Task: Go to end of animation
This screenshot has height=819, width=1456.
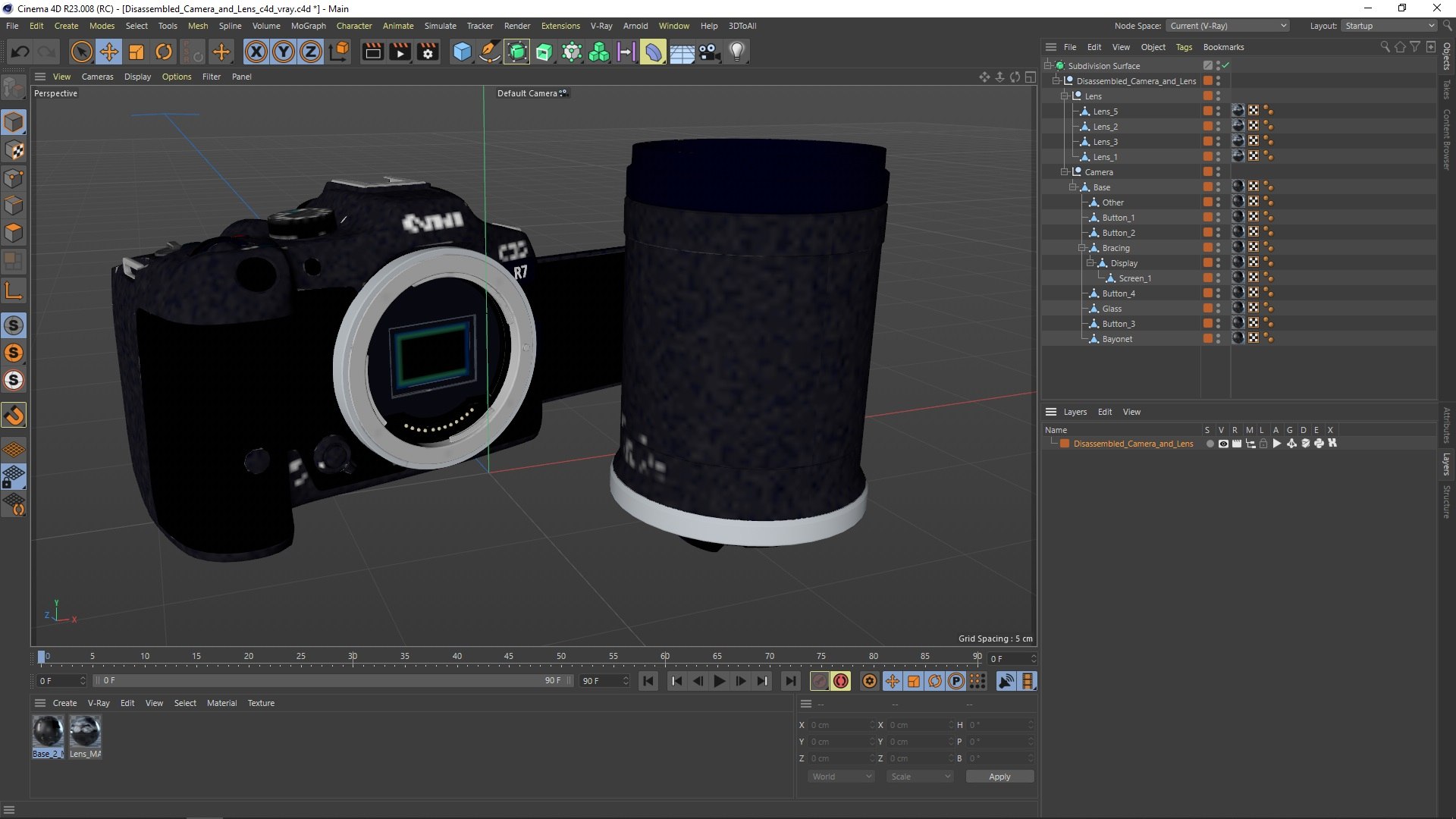Action: (x=791, y=681)
